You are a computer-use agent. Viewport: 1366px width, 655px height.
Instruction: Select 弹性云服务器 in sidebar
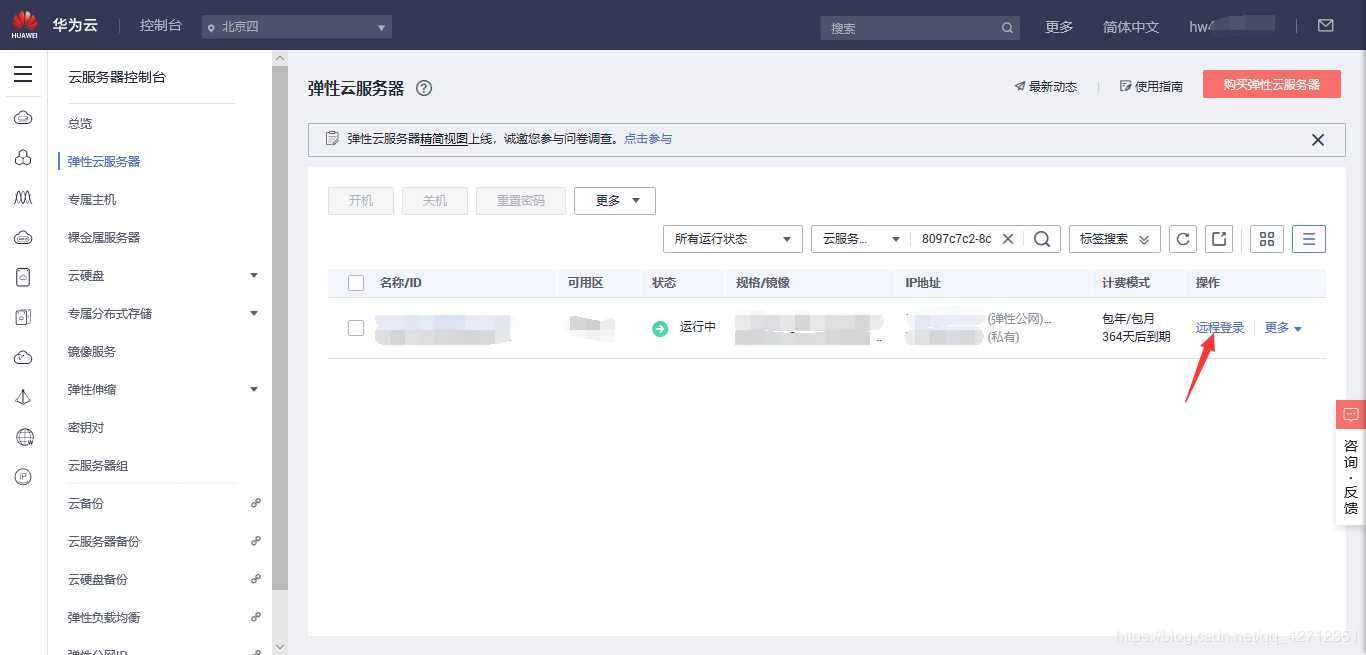(x=104, y=161)
